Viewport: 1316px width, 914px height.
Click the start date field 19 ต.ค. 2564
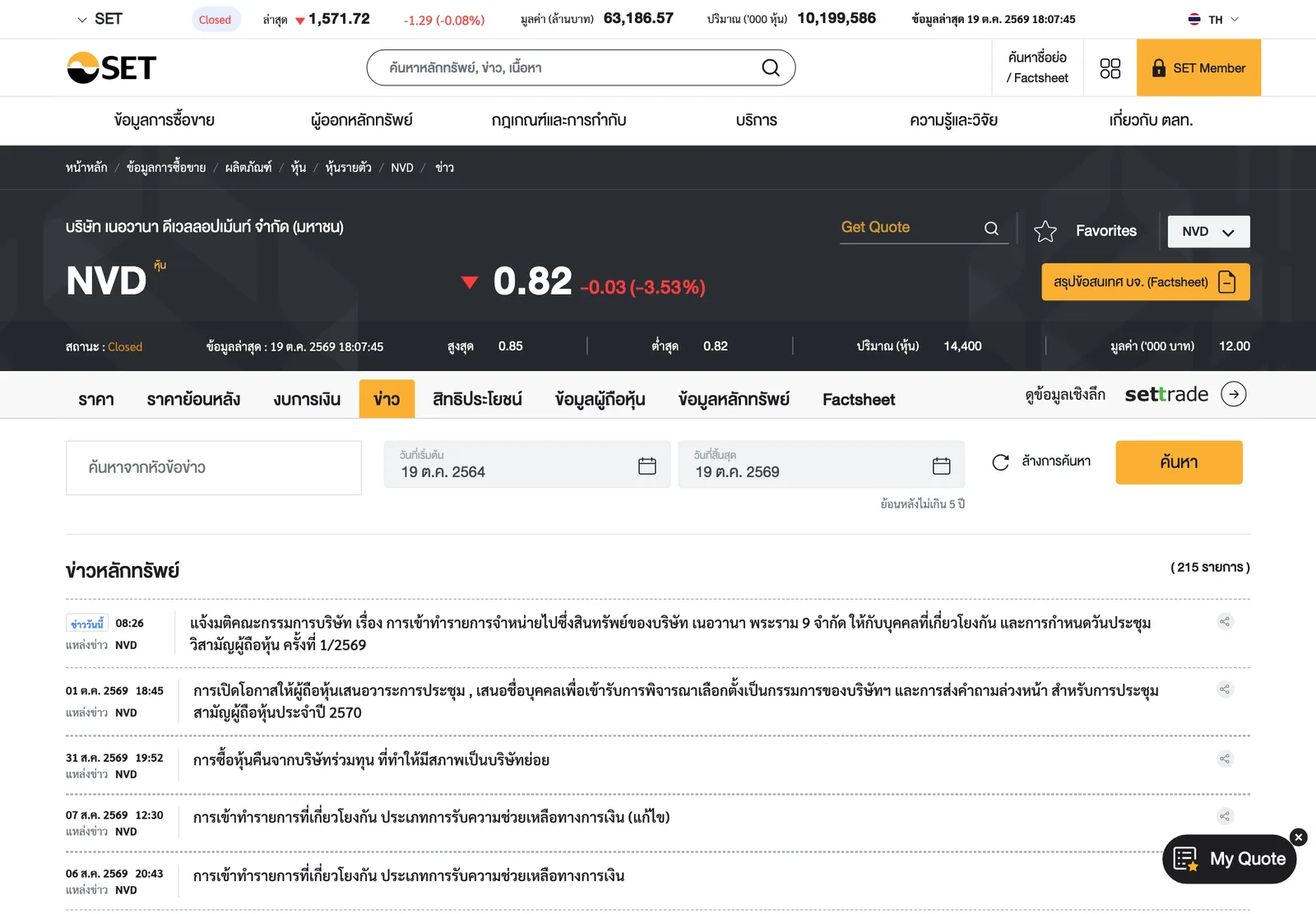526,465
